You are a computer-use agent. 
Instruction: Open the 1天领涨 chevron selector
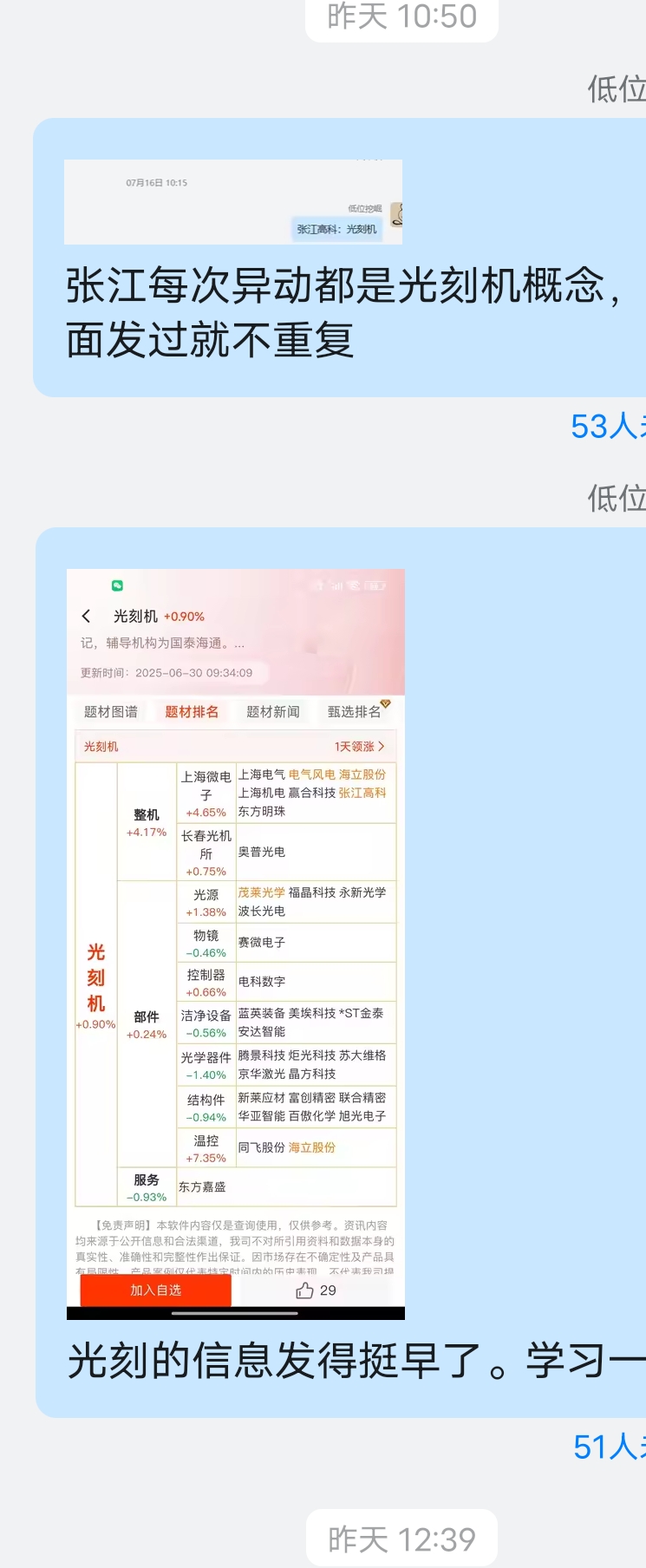pos(359,746)
